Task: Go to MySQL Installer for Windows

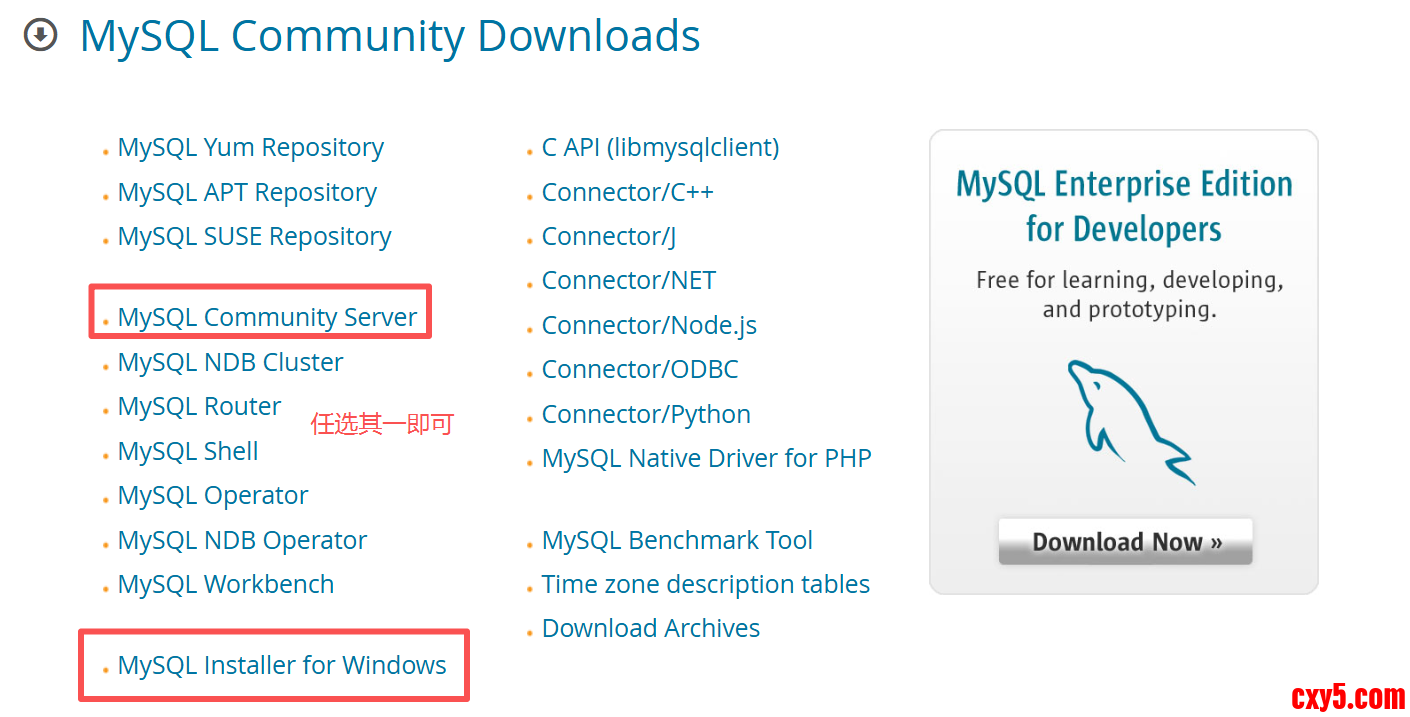Action: pyautogui.click(x=282, y=665)
